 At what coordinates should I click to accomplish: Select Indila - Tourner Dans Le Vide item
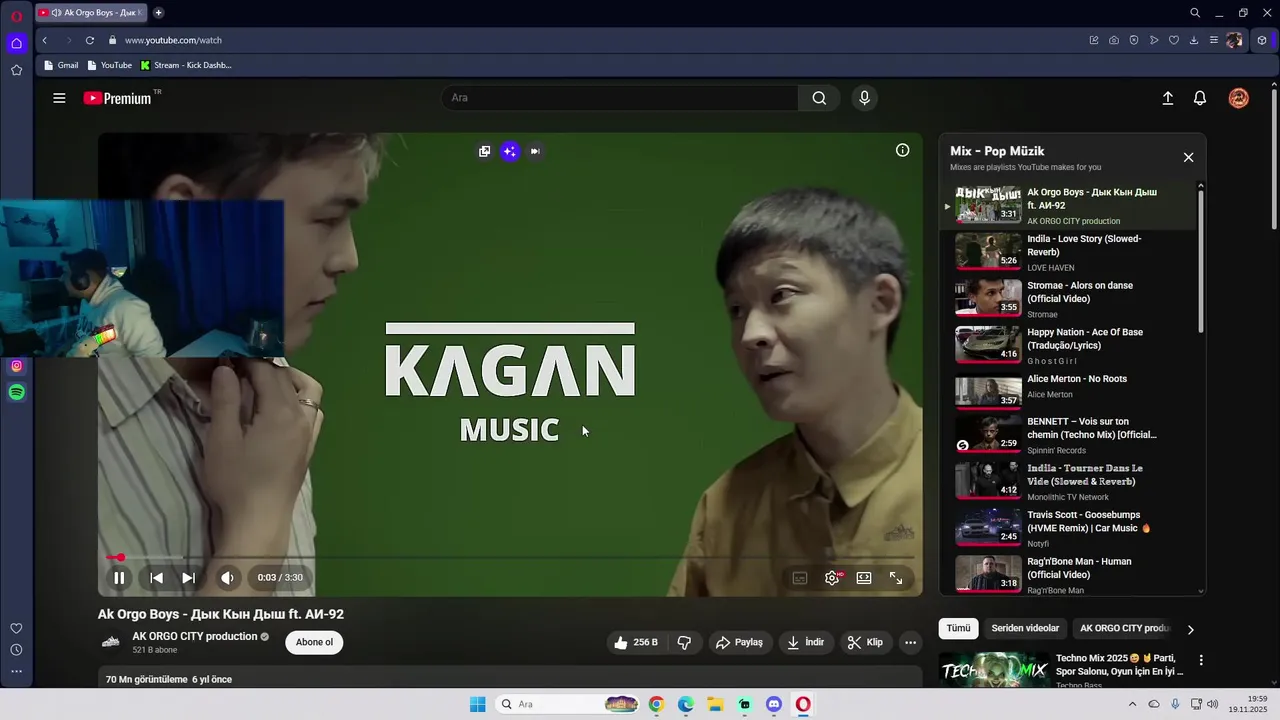(1070, 481)
